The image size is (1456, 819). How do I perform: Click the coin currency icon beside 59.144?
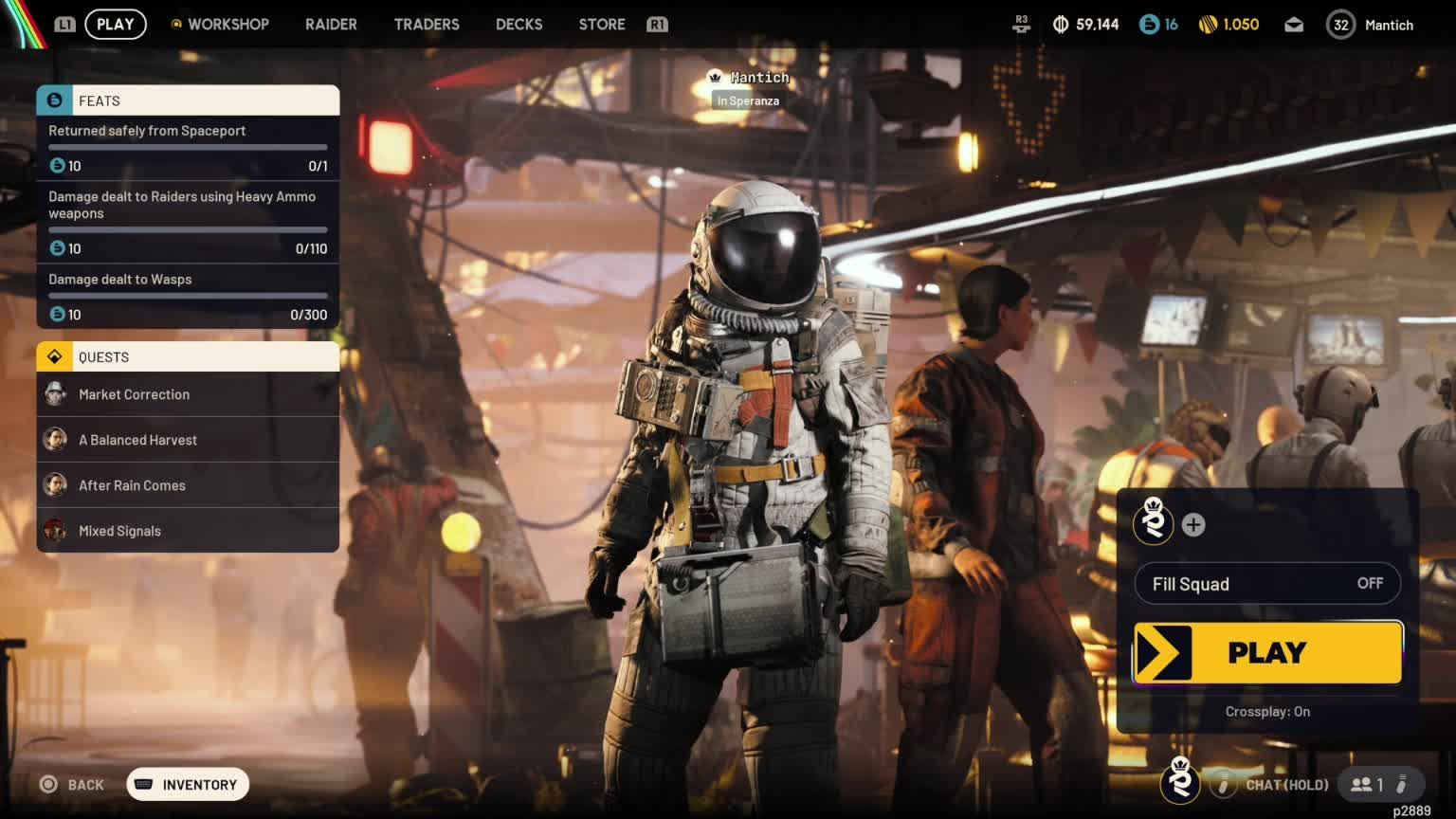click(1061, 25)
